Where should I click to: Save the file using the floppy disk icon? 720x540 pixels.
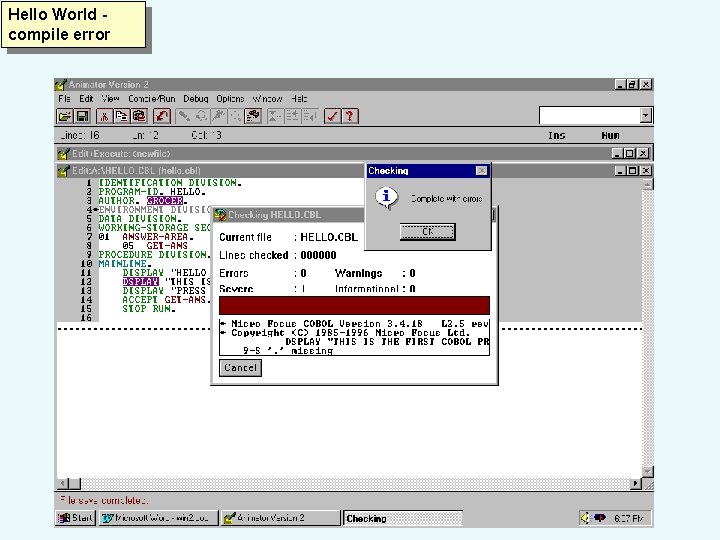(x=82, y=116)
